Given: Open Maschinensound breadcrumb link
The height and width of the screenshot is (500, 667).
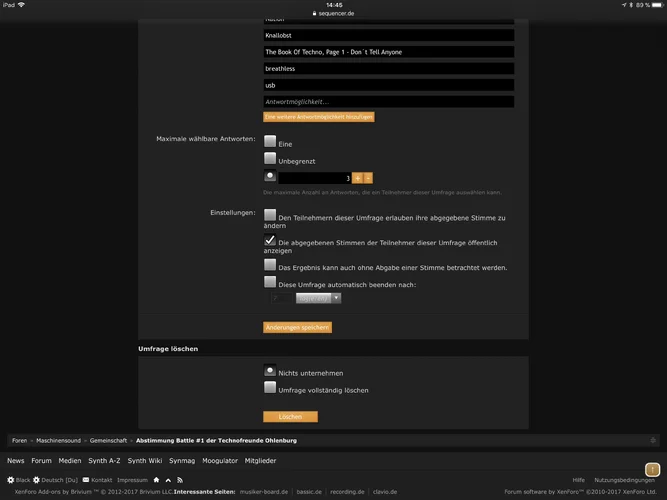Looking at the screenshot, I should pos(58,440).
